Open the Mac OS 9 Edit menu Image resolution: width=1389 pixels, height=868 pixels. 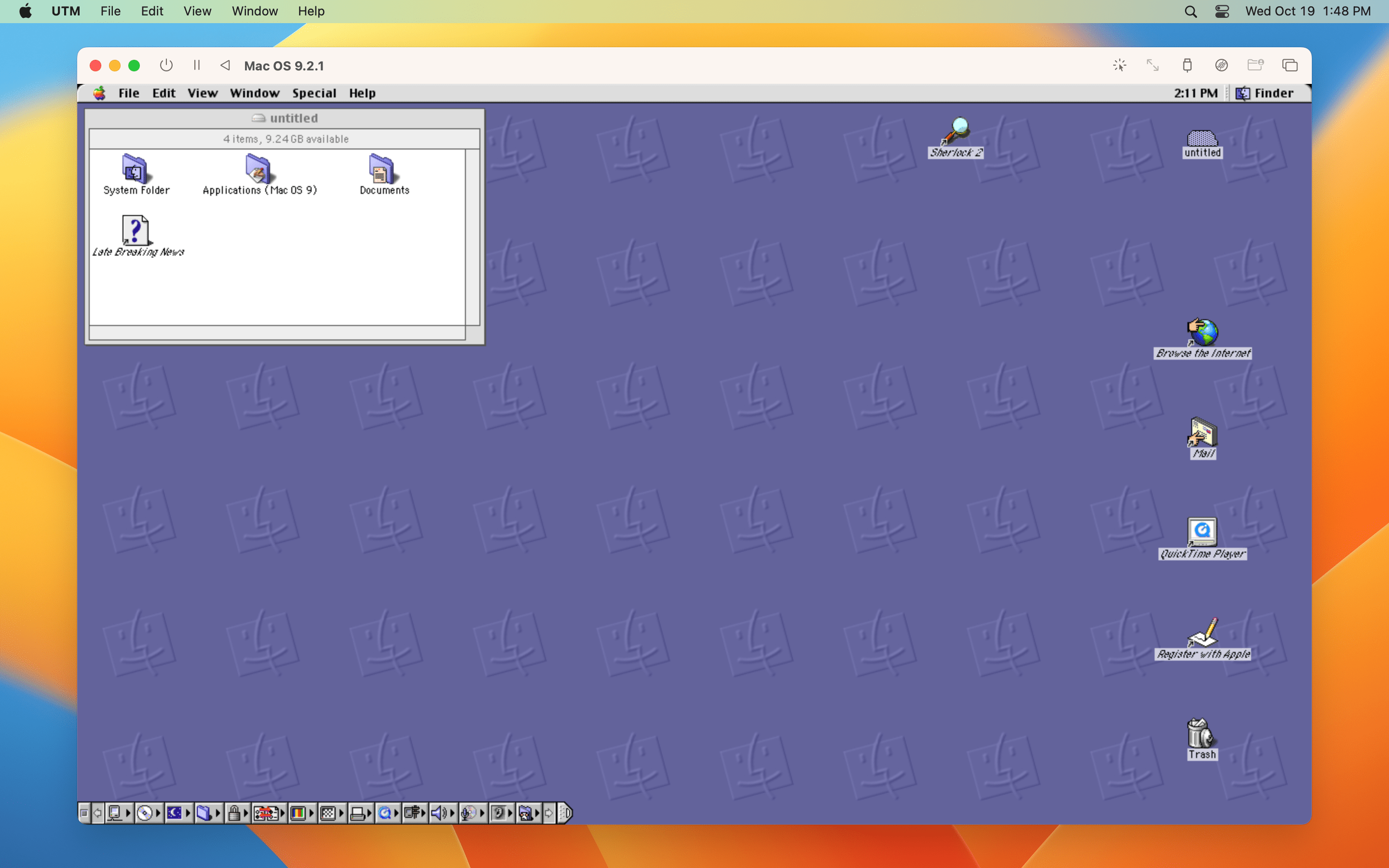[x=164, y=93]
